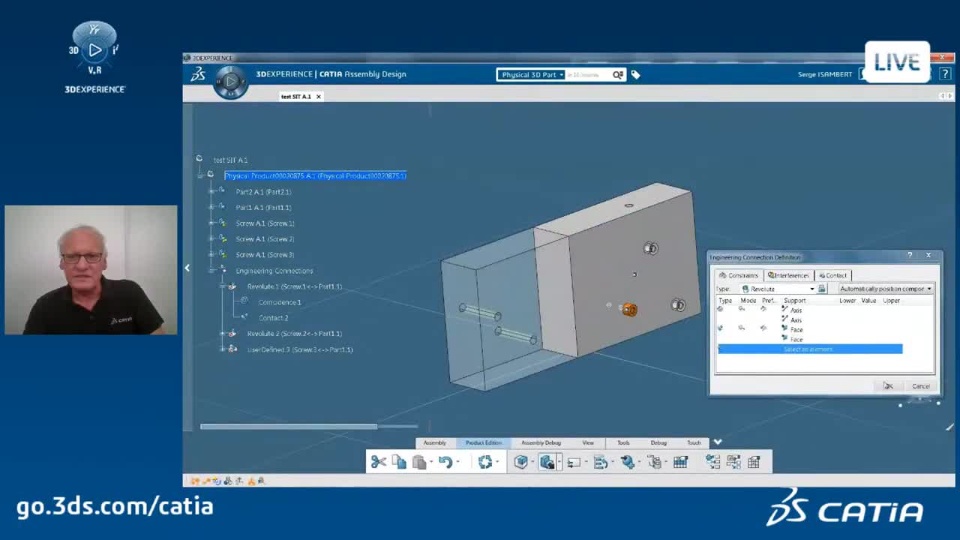The width and height of the screenshot is (960, 540).
Task: Expand the UserDefined.3 tree node
Action: [x=223, y=349]
